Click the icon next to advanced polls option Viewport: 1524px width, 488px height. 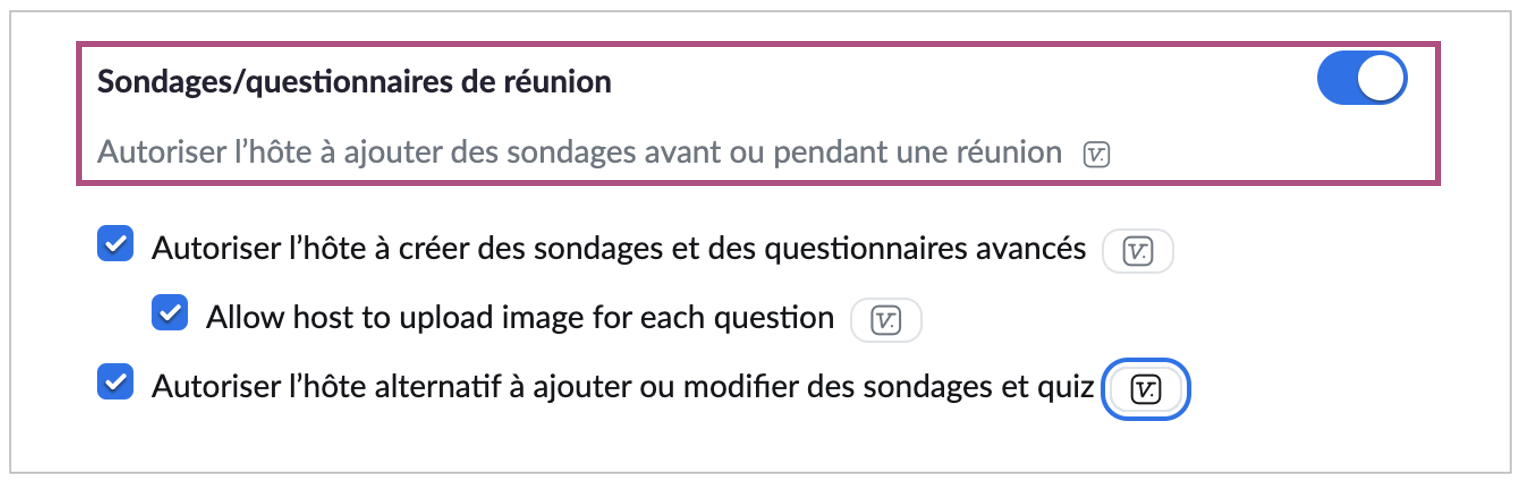click(1137, 251)
